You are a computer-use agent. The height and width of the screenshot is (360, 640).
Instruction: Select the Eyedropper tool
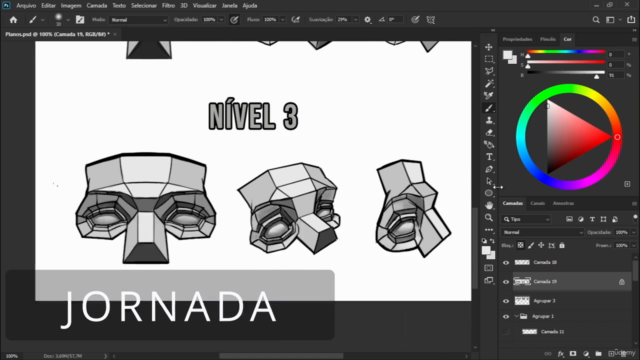[489, 96]
